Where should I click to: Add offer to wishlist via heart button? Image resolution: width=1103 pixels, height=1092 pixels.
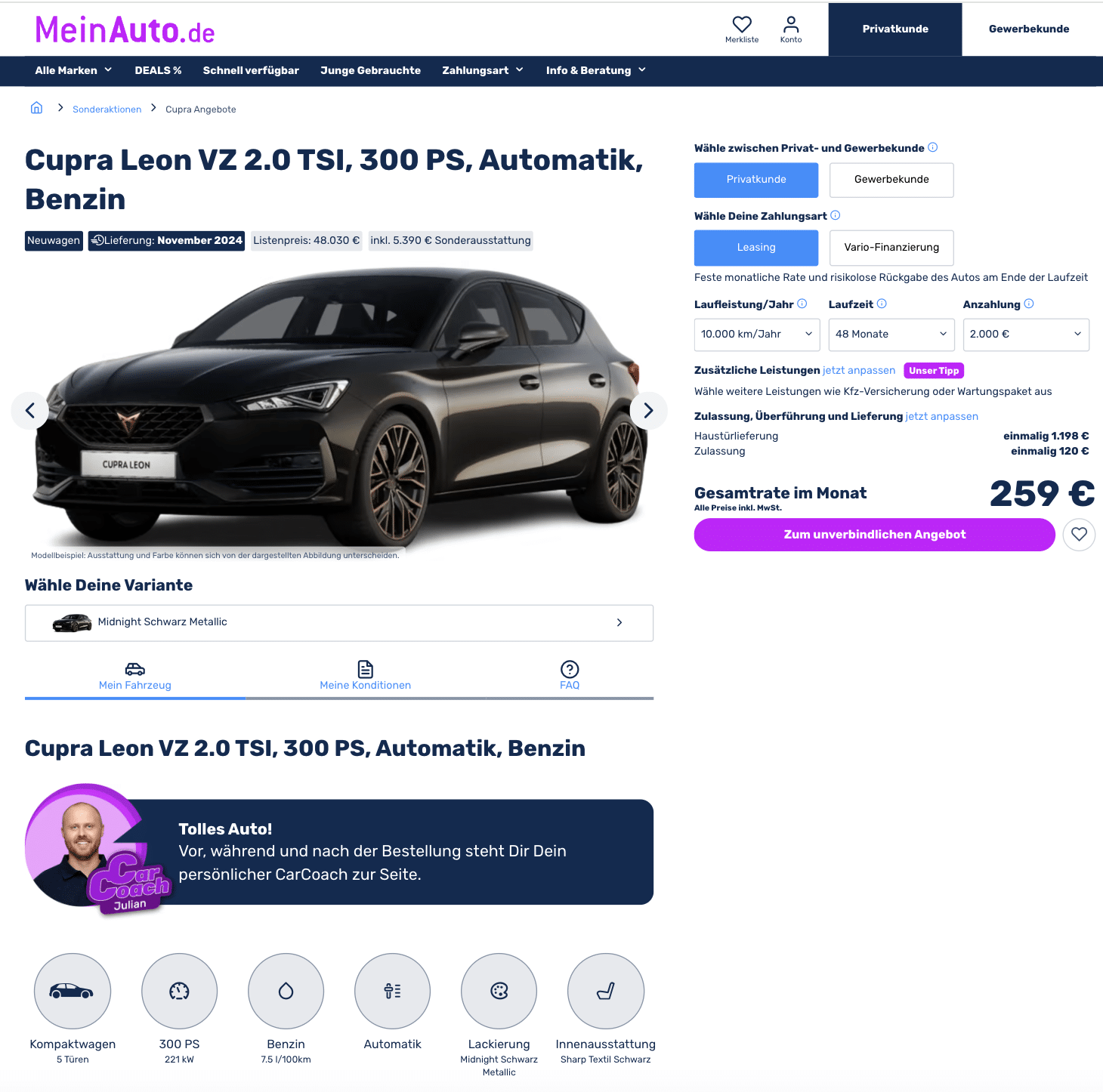(x=1079, y=535)
